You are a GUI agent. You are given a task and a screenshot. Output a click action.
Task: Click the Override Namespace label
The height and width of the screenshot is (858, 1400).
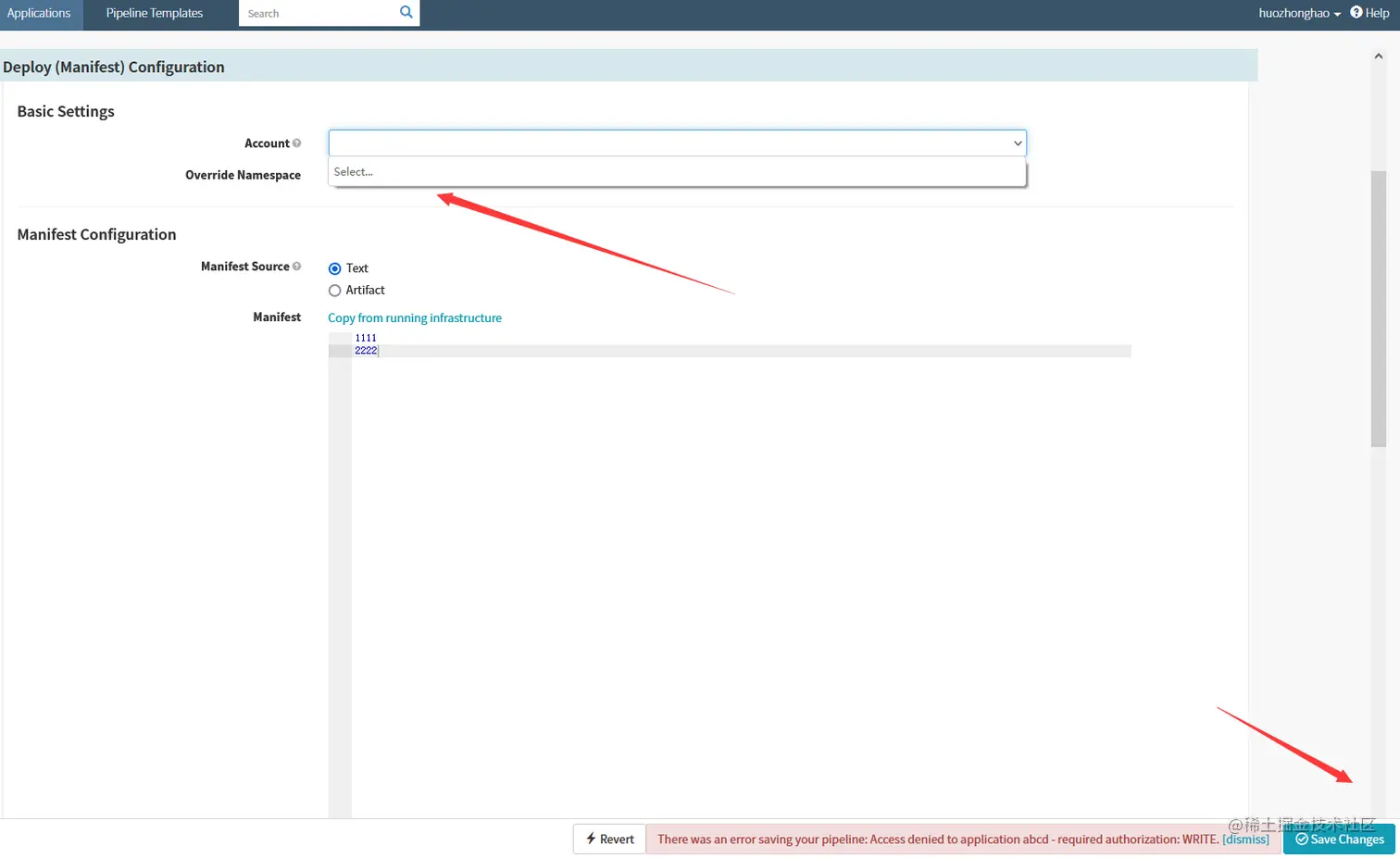click(243, 175)
